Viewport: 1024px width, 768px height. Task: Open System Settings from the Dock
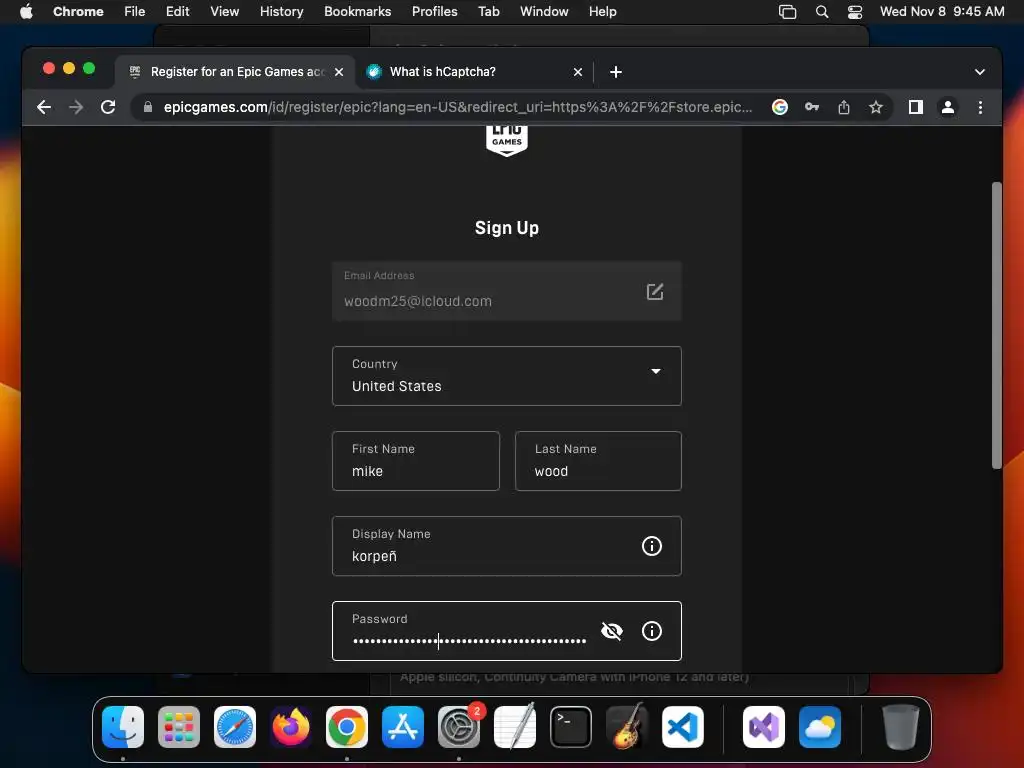(458, 727)
